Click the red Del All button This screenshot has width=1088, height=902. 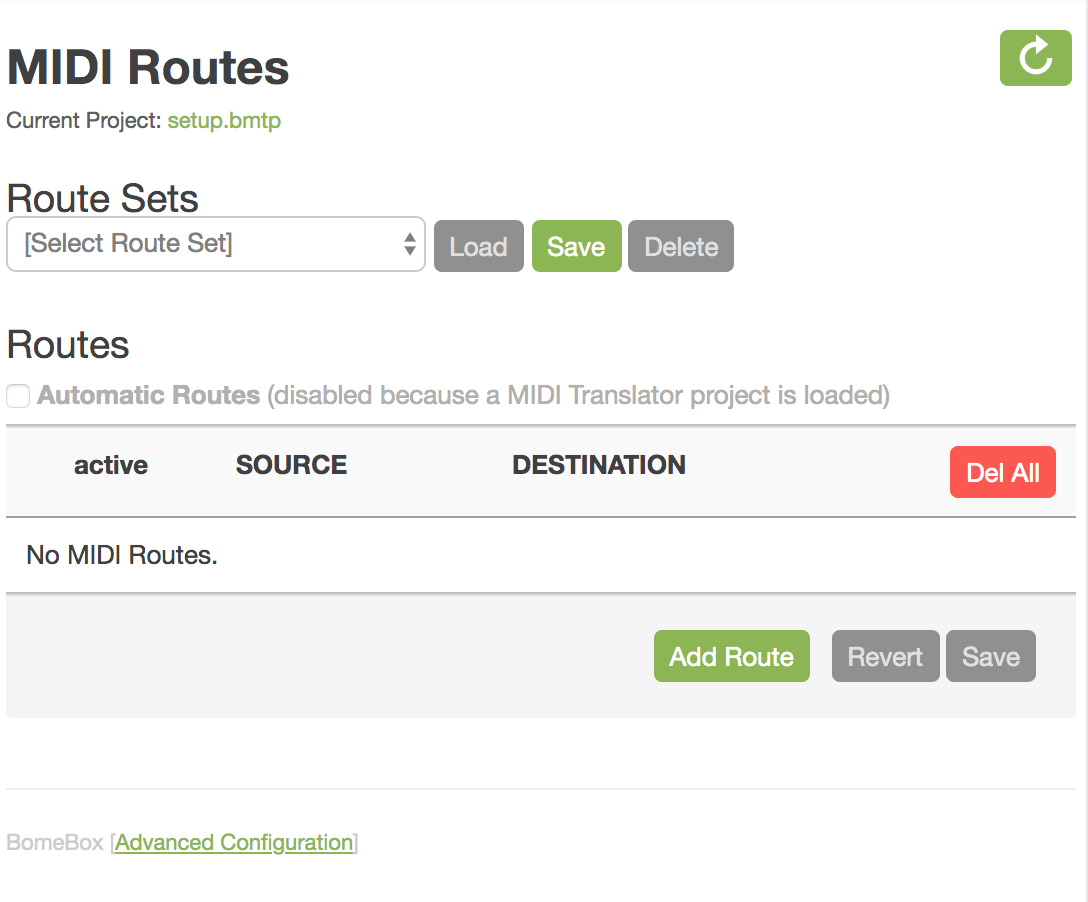coord(1003,472)
